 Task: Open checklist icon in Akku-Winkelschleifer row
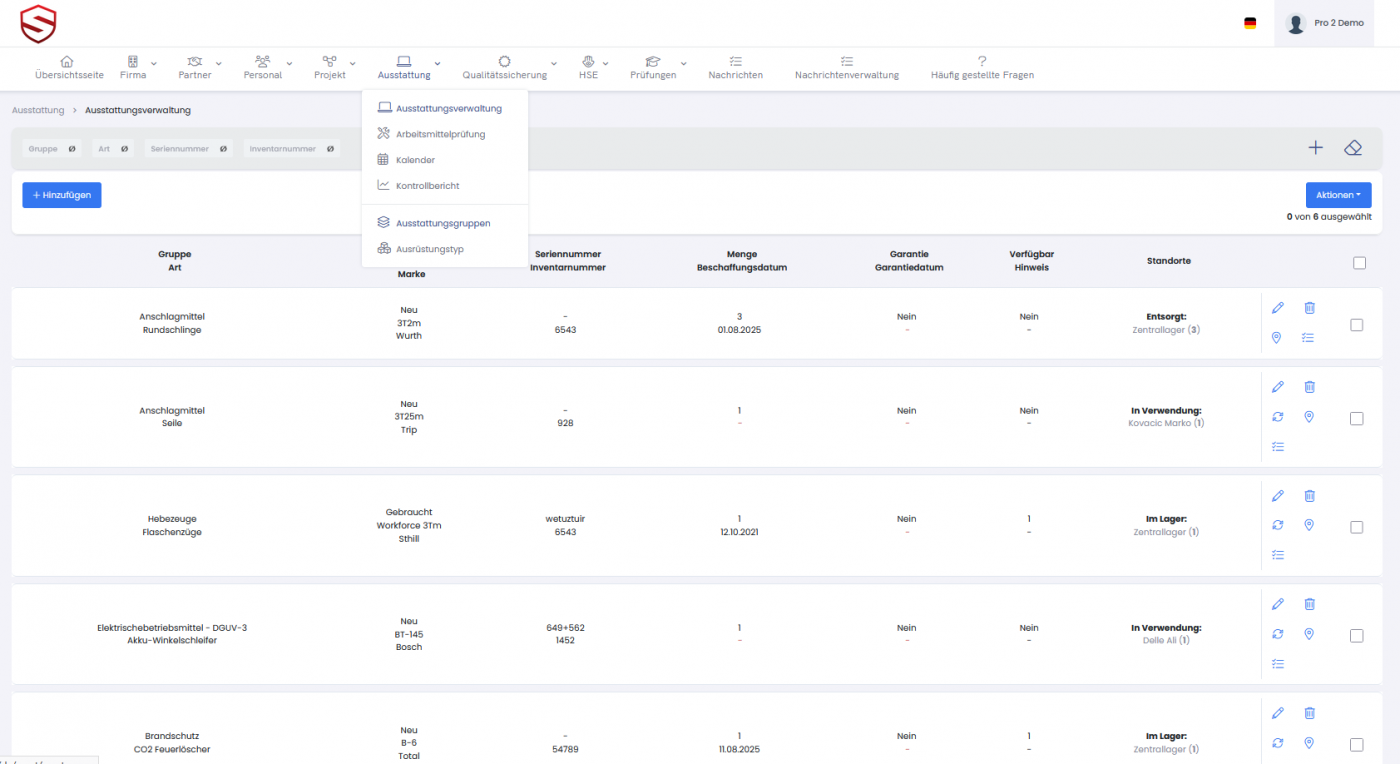click(x=1277, y=663)
